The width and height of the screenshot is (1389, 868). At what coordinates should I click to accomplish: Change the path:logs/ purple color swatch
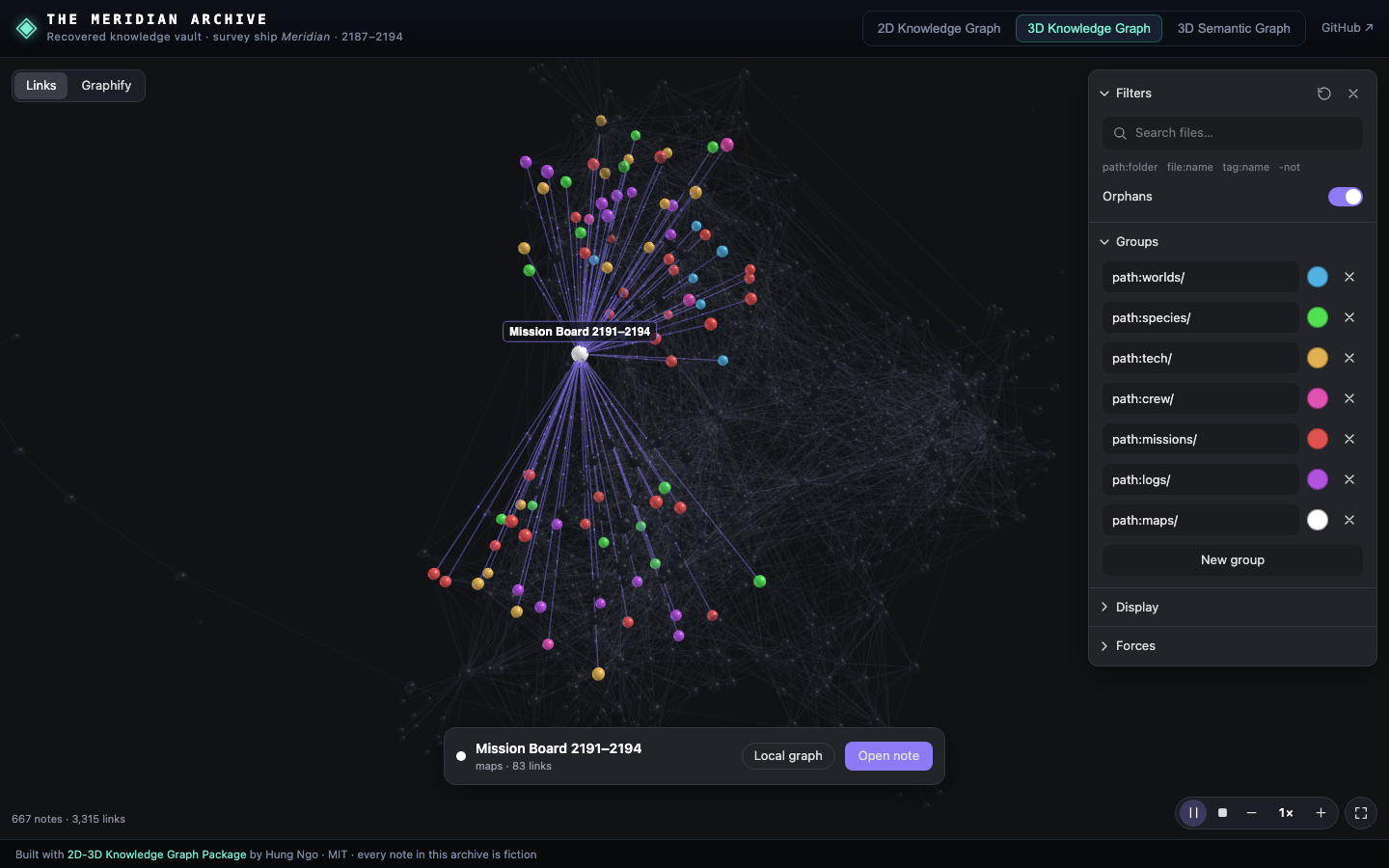pyautogui.click(x=1318, y=479)
